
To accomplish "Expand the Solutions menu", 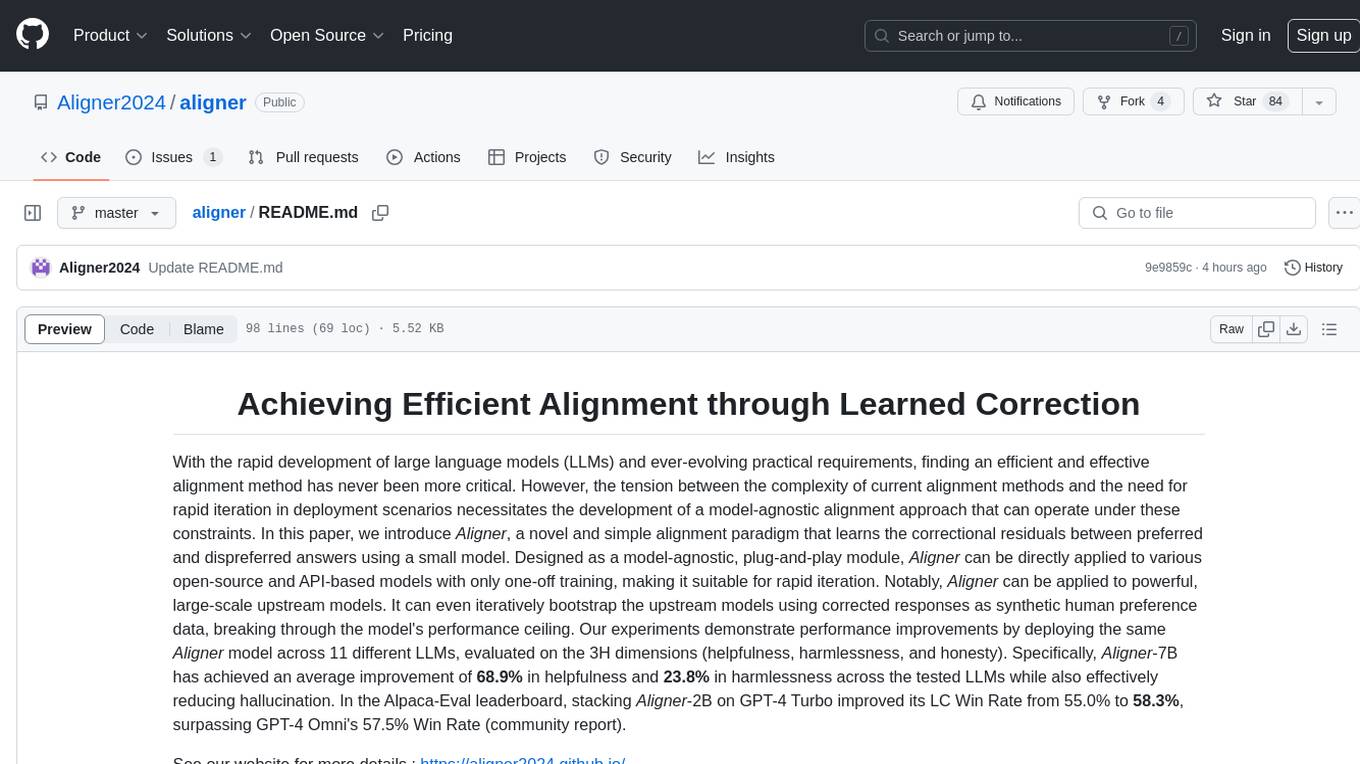I will [x=208, y=35].
